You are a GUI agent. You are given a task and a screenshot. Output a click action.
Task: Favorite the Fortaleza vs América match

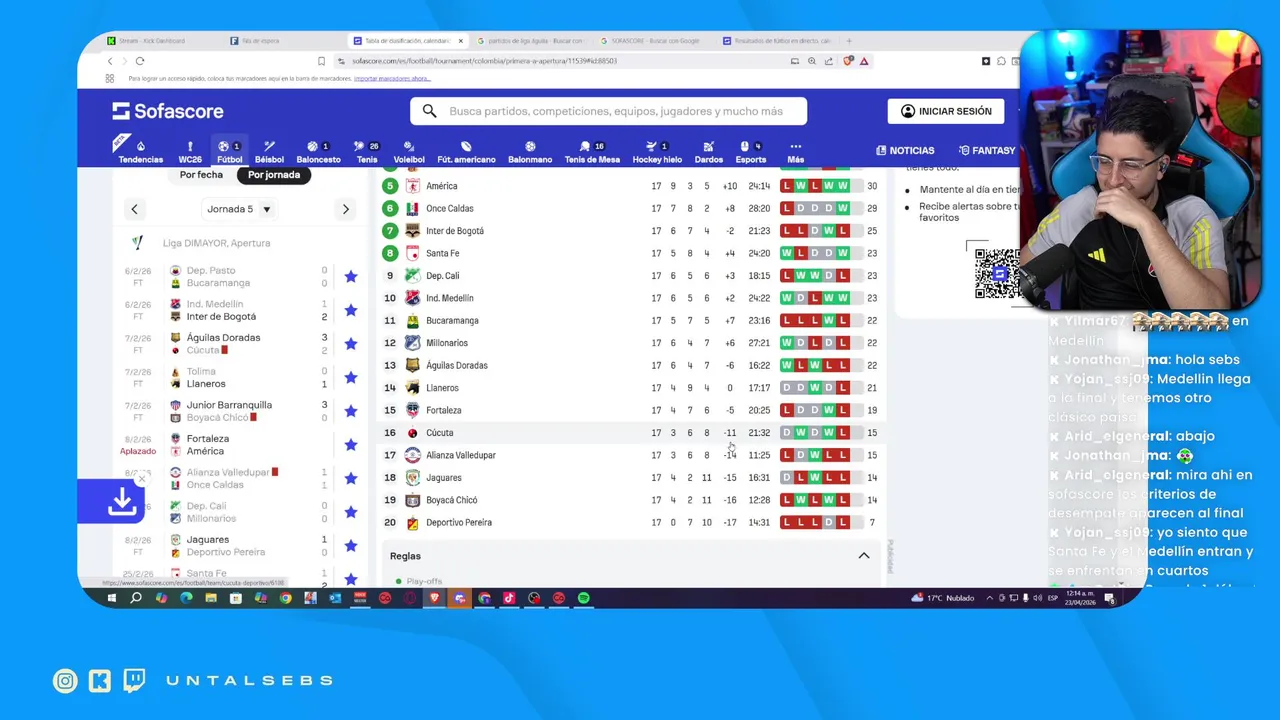click(350, 445)
